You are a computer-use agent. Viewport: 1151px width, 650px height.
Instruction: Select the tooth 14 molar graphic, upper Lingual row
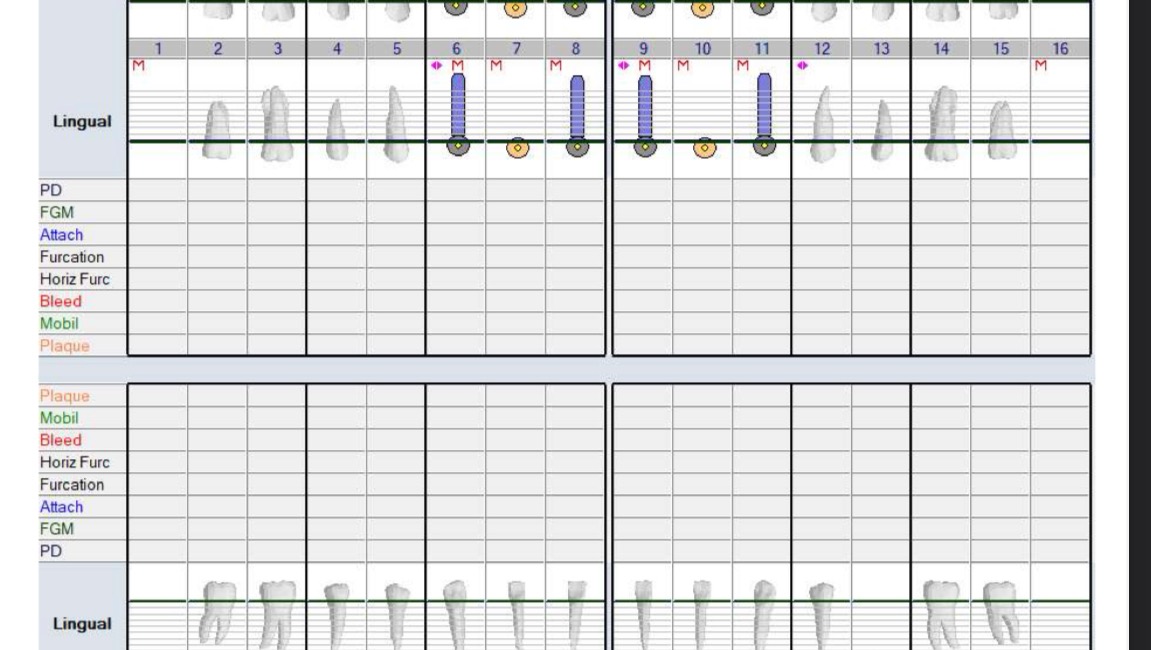click(943, 123)
